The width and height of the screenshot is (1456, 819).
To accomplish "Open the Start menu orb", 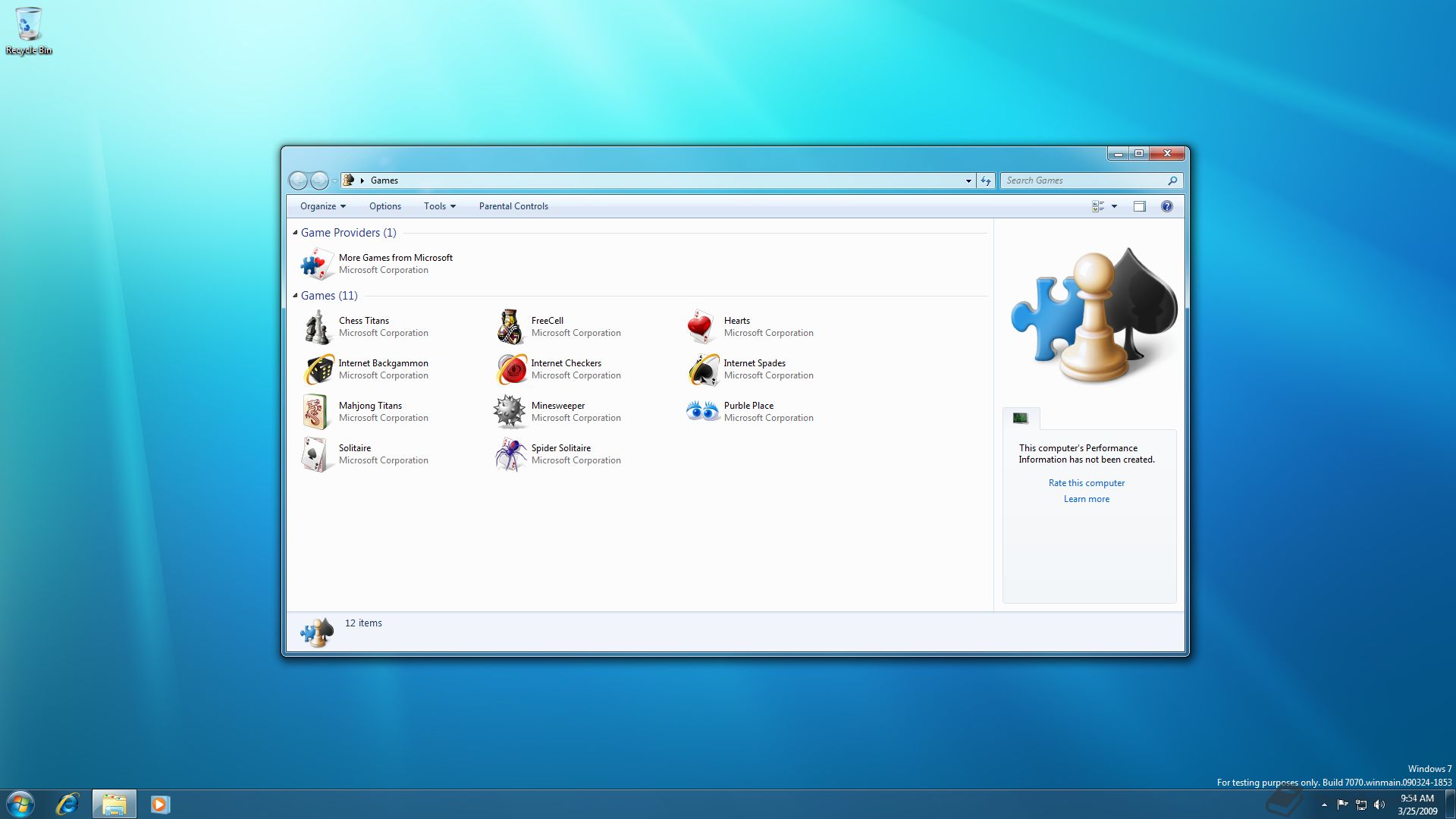I will point(20,804).
